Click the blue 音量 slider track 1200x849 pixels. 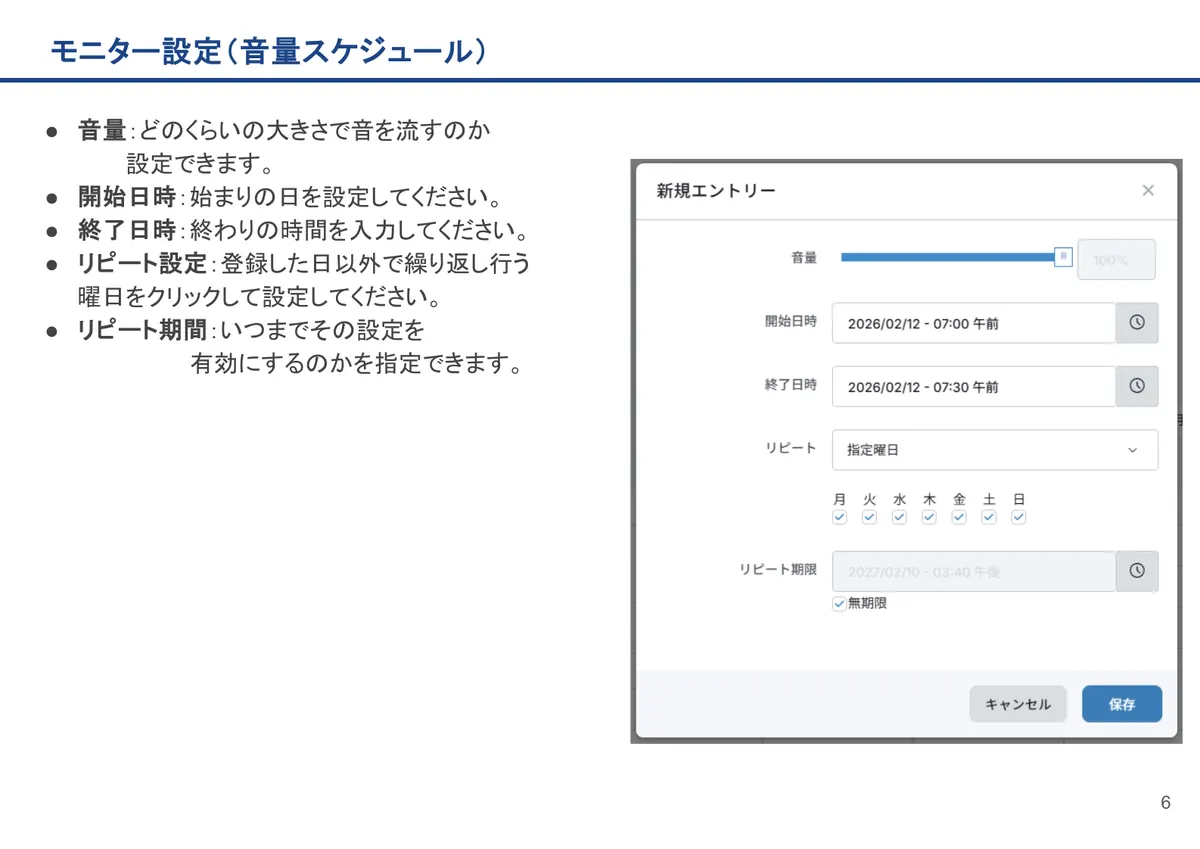point(948,257)
